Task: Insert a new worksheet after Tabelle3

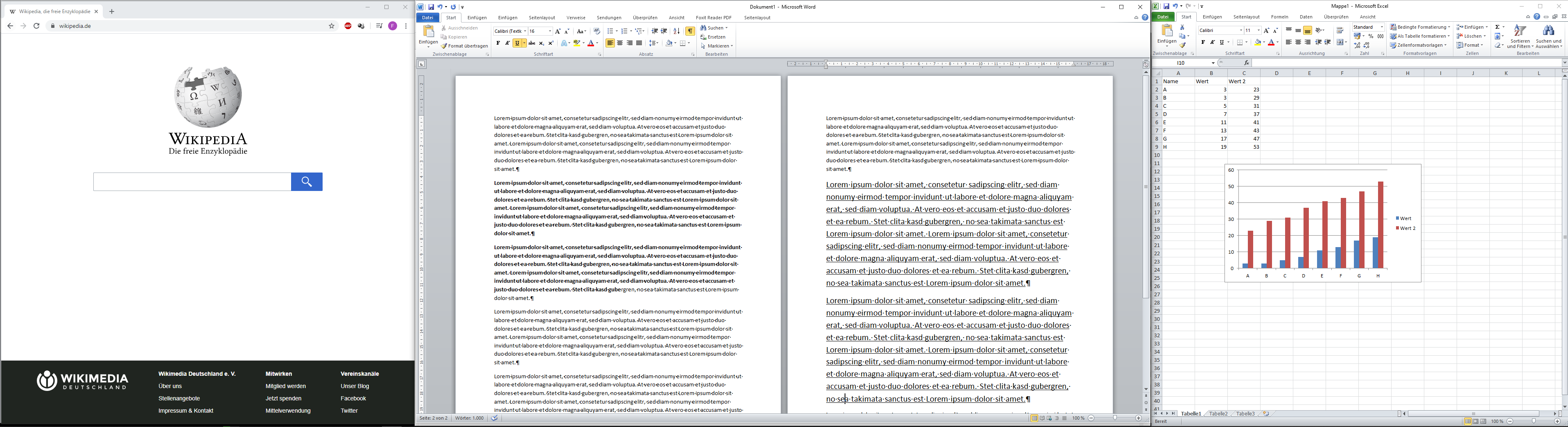Action: pyautogui.click(x=1266, y=413)
